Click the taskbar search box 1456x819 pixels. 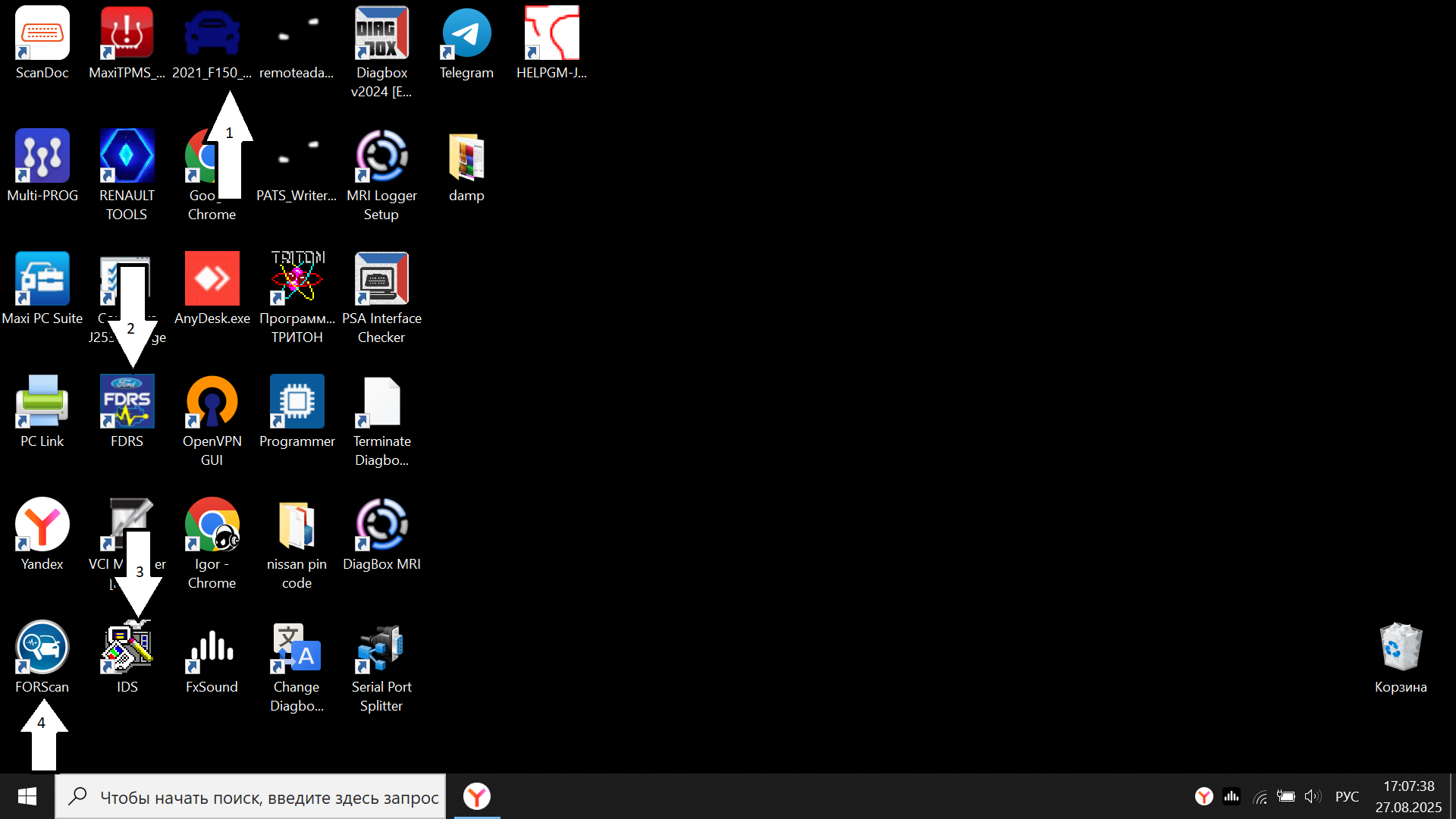click(x=250, y=796)
